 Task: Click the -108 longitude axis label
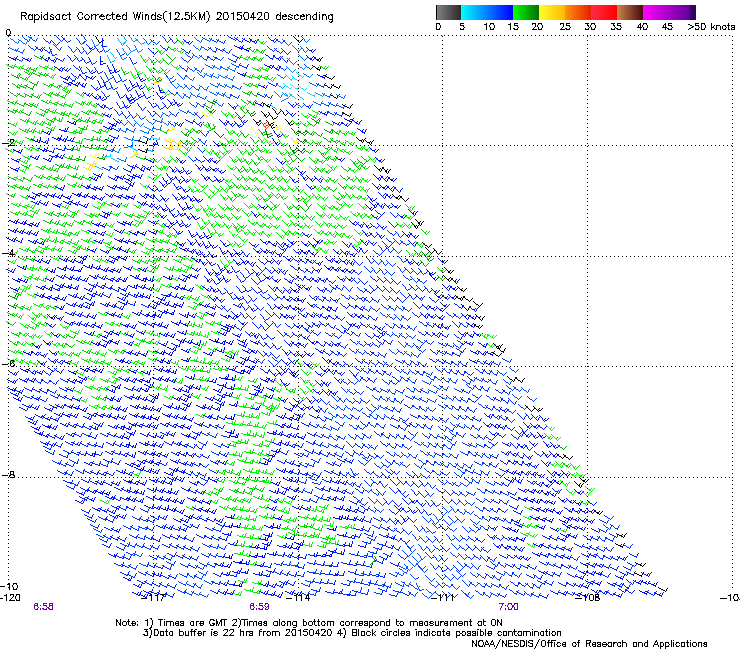pos(588,598)
